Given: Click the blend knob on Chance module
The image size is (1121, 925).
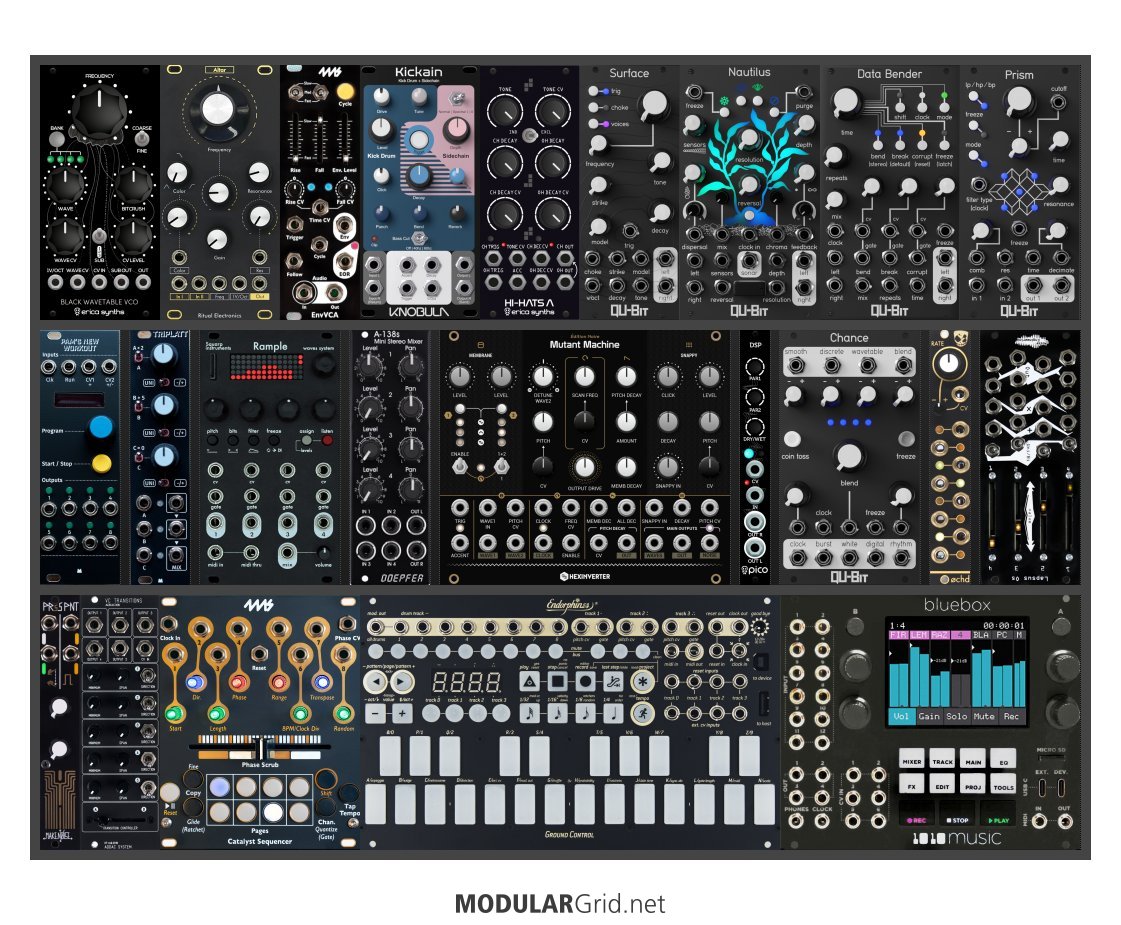Looking at the screenshot, I should click(x=849, y=456).
